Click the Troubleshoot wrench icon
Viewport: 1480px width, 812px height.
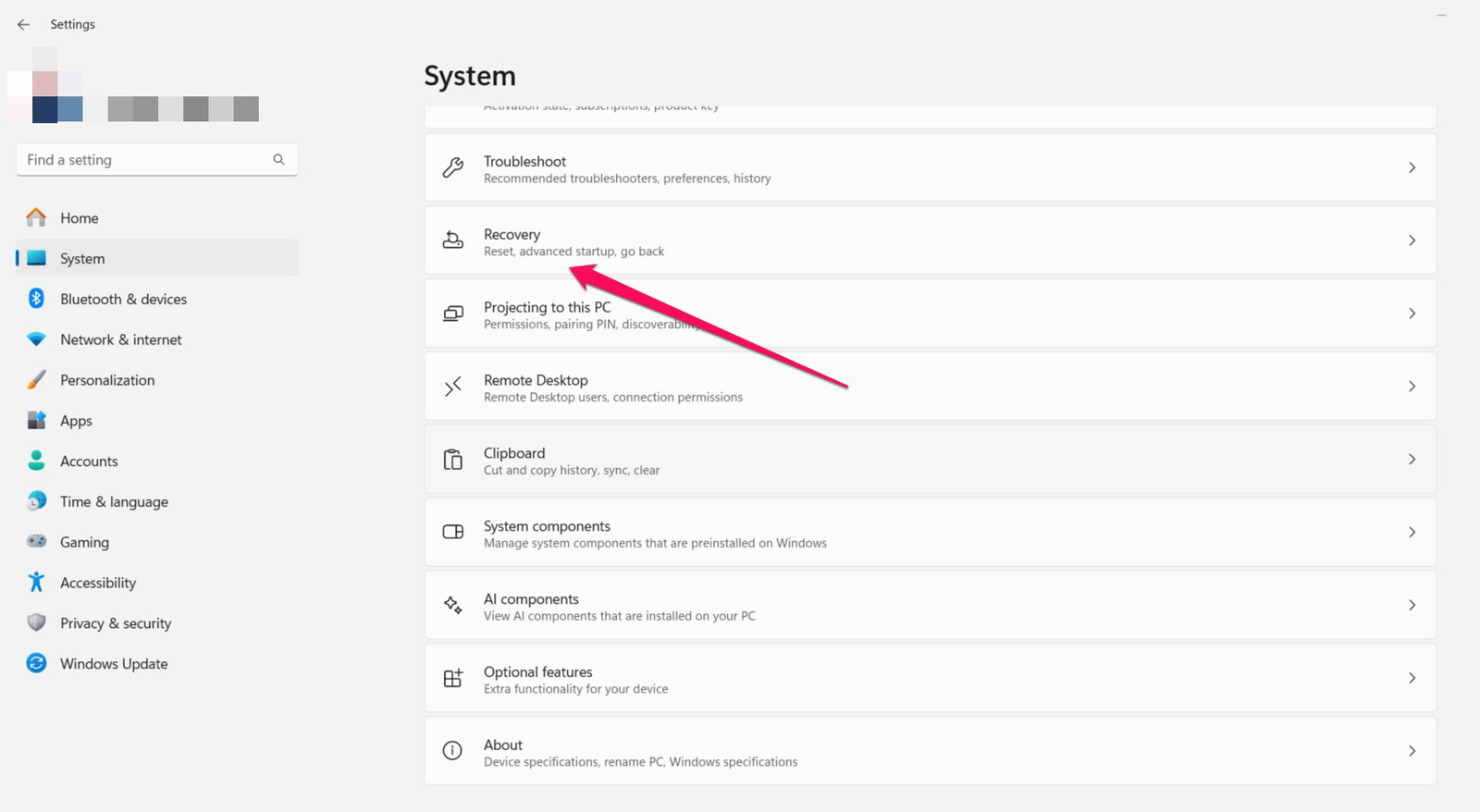[x=452, y=167]
